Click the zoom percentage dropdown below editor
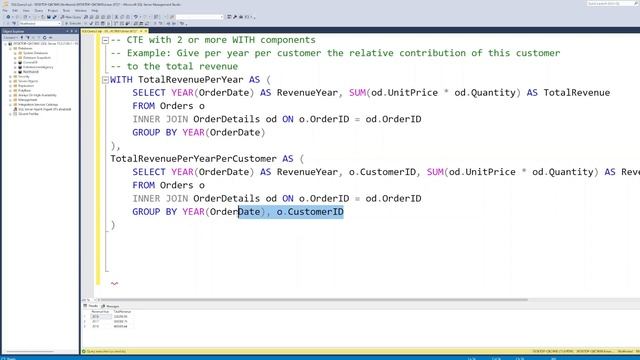 click(x=90, y=300)
